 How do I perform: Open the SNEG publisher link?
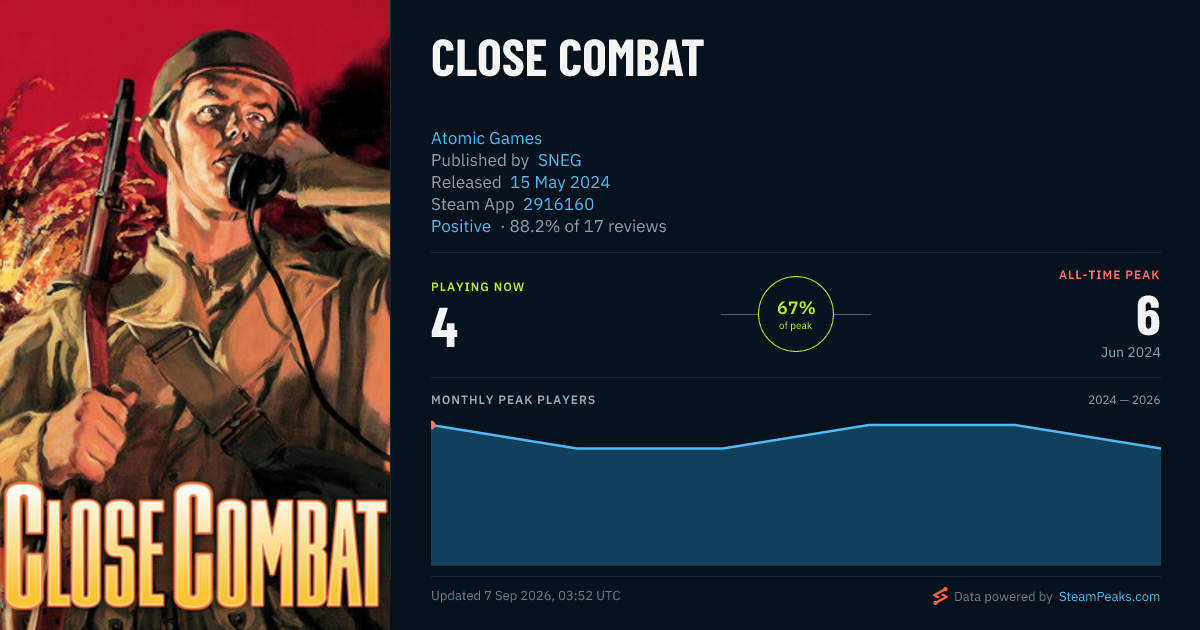[559, 161]
